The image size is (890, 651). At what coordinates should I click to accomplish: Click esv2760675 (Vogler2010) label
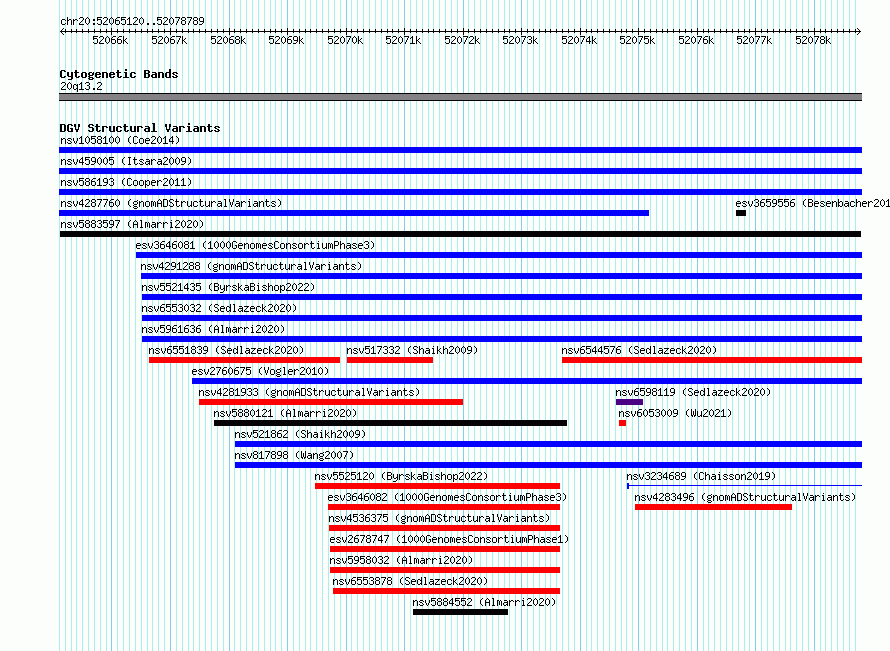pos(260,371)
